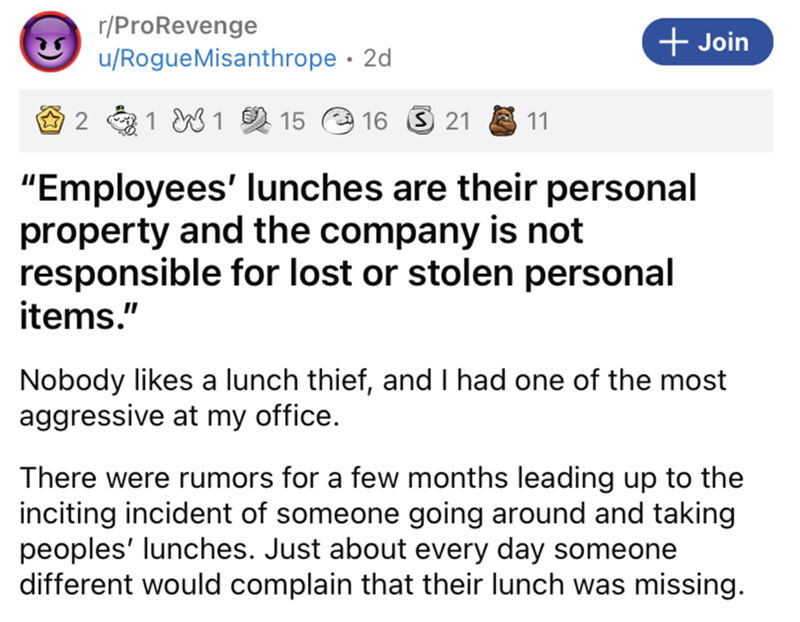Click the '2d' post timestamp
The height and width of the screenshot is (622, 800).
376,59
